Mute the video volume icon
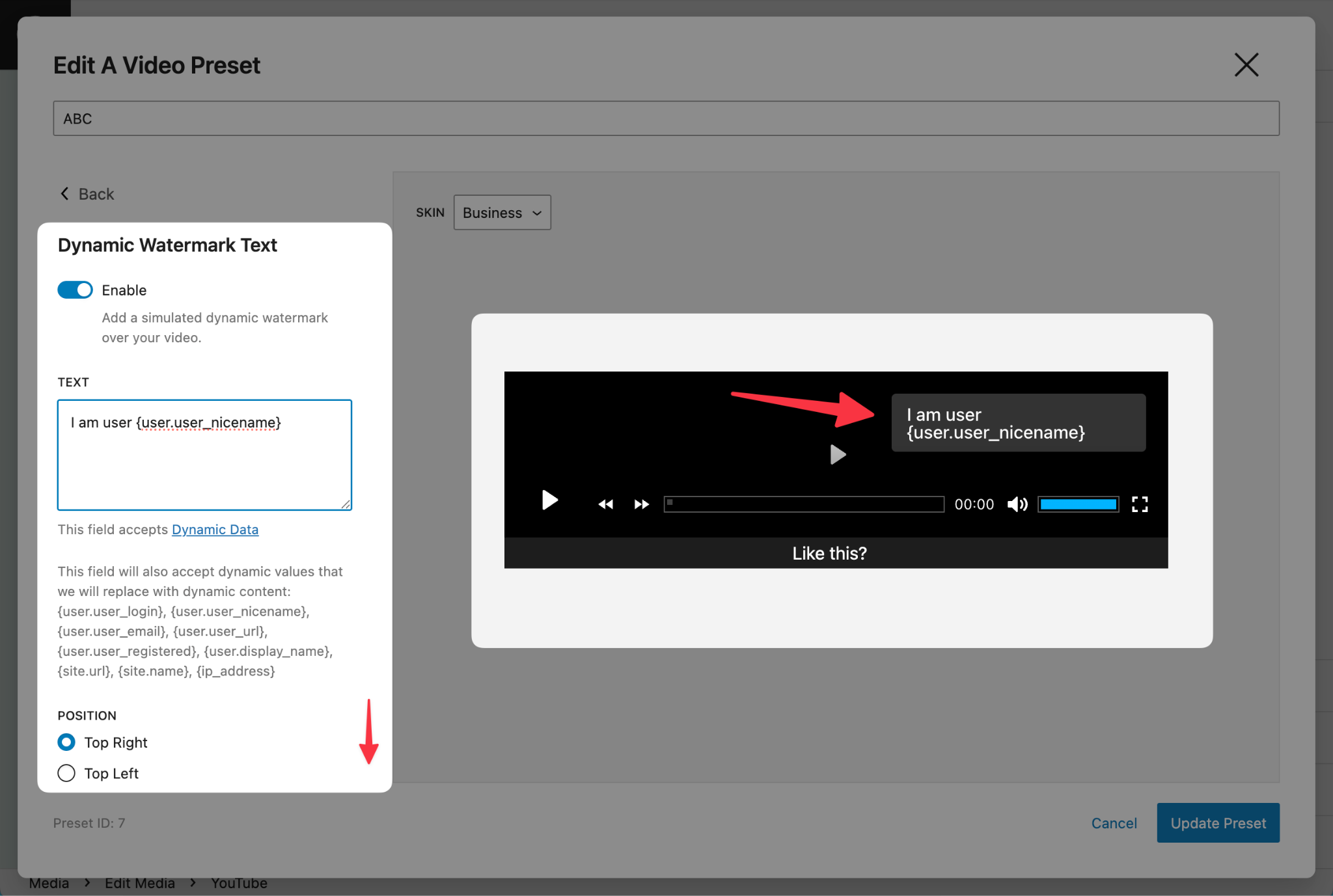Viewport: 1333px width, 896px height. tap(1017, 504)
